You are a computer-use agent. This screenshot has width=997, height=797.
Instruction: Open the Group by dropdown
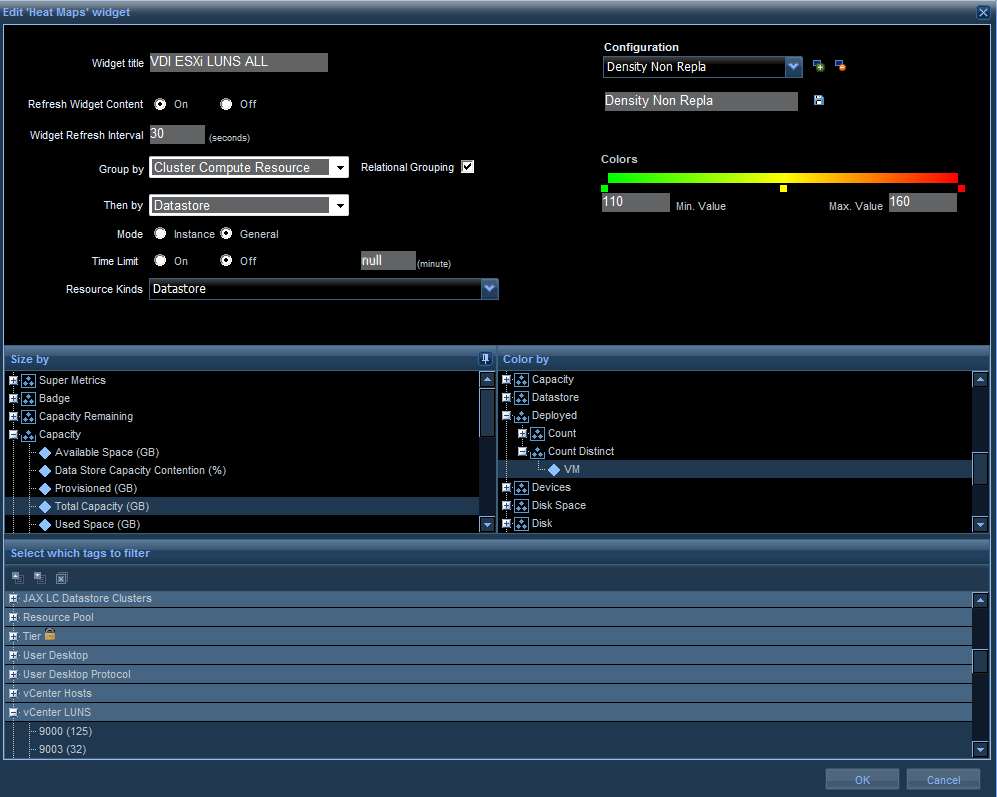click(x=340, y=168)
